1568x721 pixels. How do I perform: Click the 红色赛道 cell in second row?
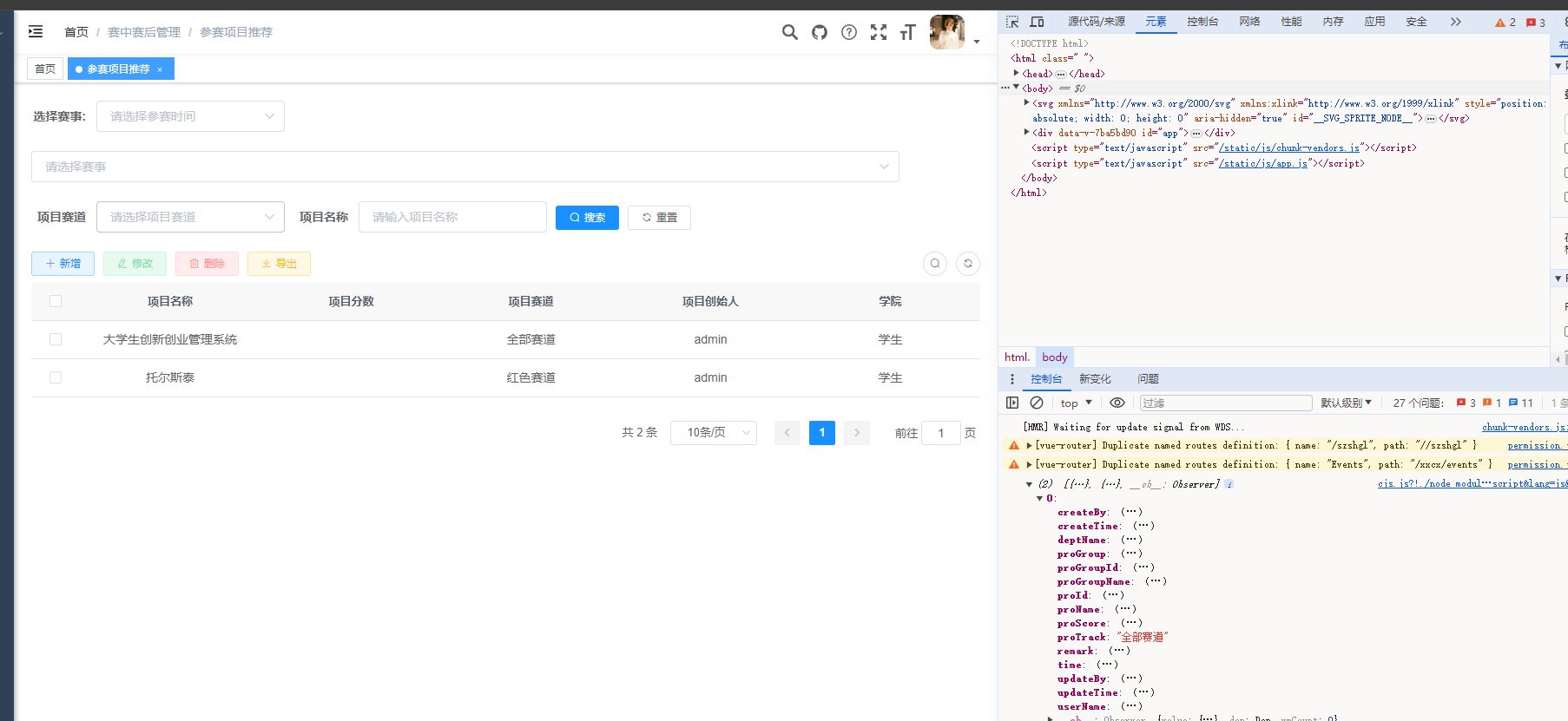pos(531,377)
